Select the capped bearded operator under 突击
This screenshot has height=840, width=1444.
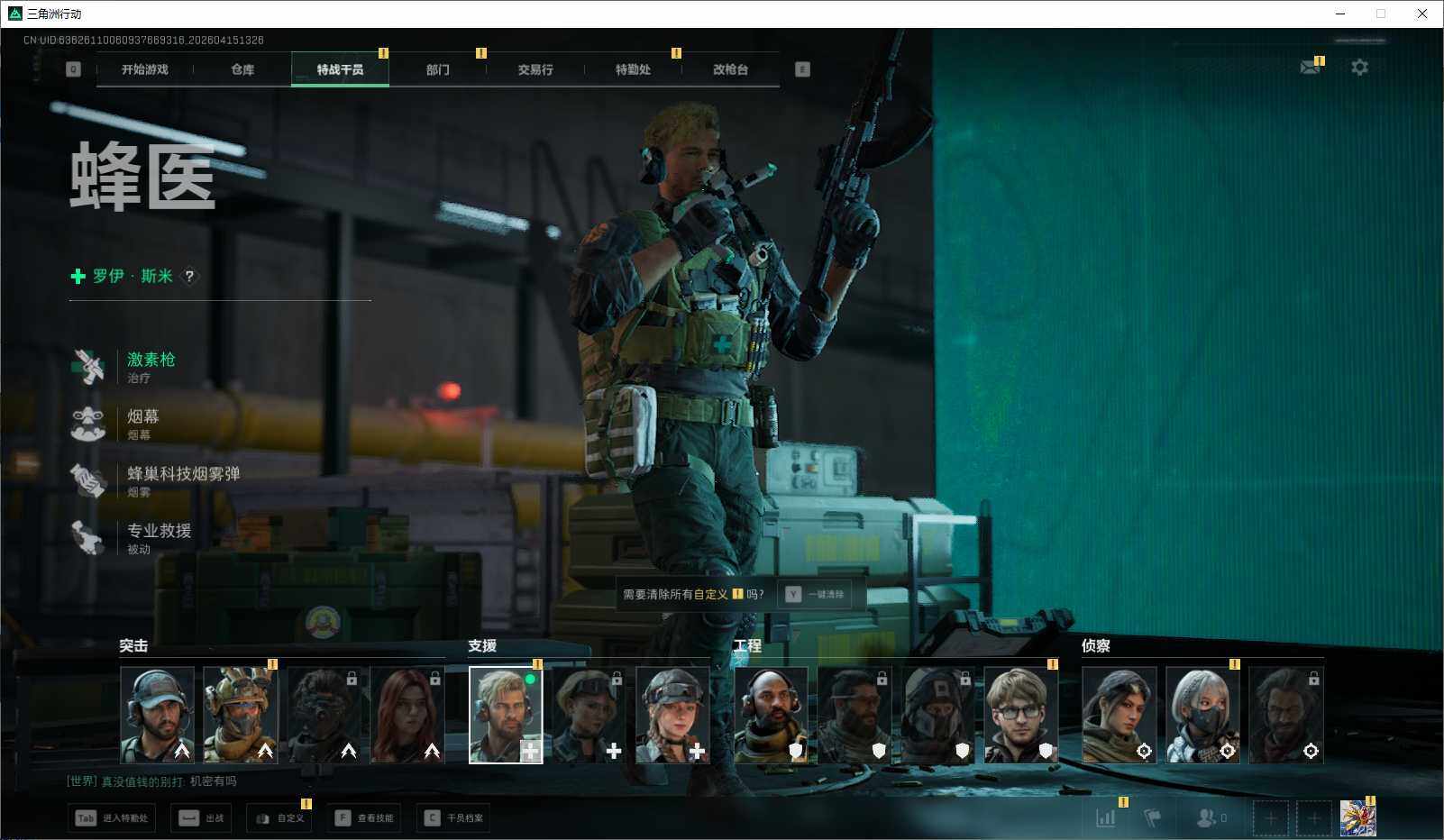pos(157,715)
